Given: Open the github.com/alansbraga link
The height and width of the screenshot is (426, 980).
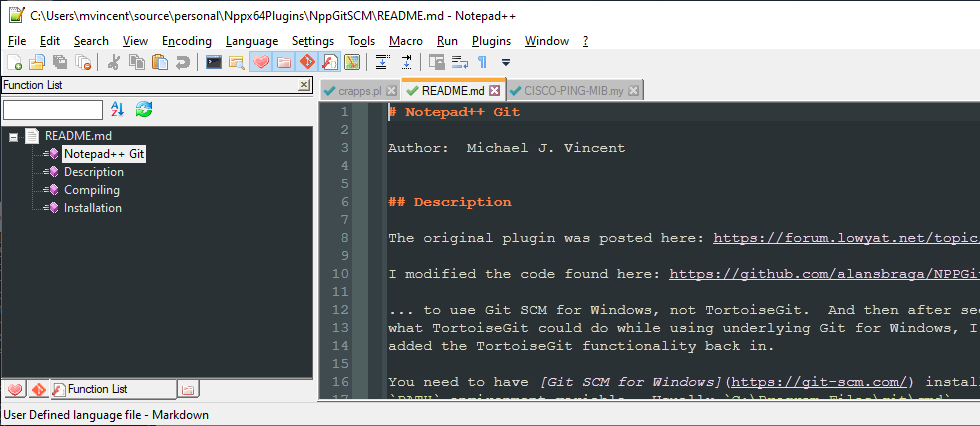Looking at the screenshot, I should tap(824, 274).
